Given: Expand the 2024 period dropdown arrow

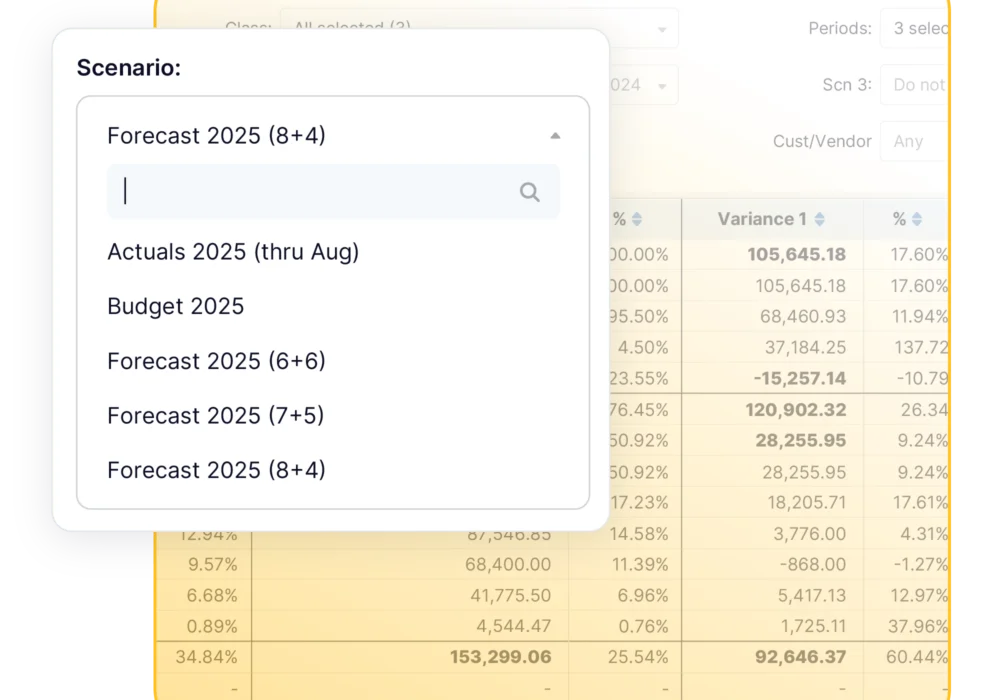Looking at the screenshot, I should [661, 85].
